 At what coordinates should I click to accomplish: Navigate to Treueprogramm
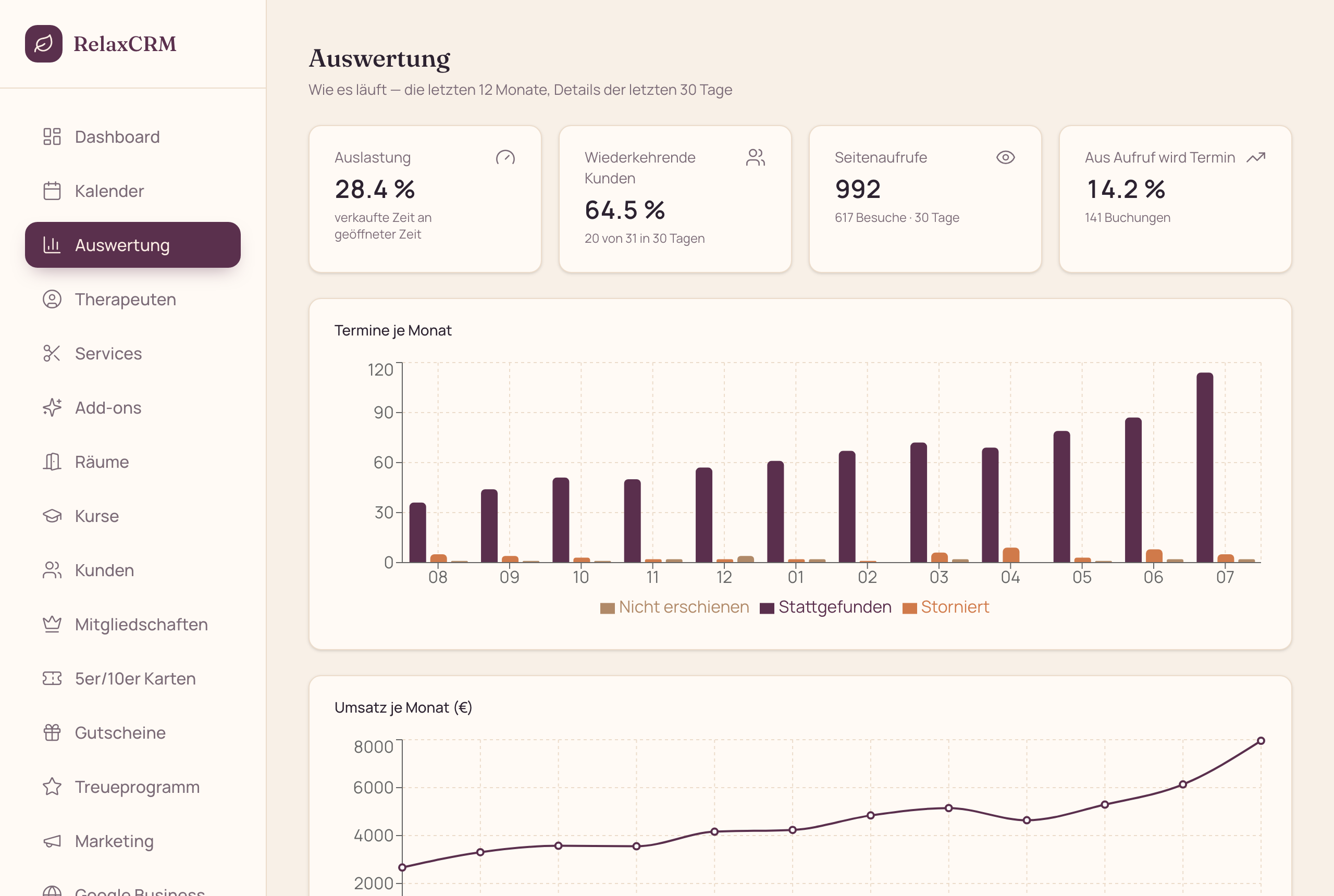[132, 786]
